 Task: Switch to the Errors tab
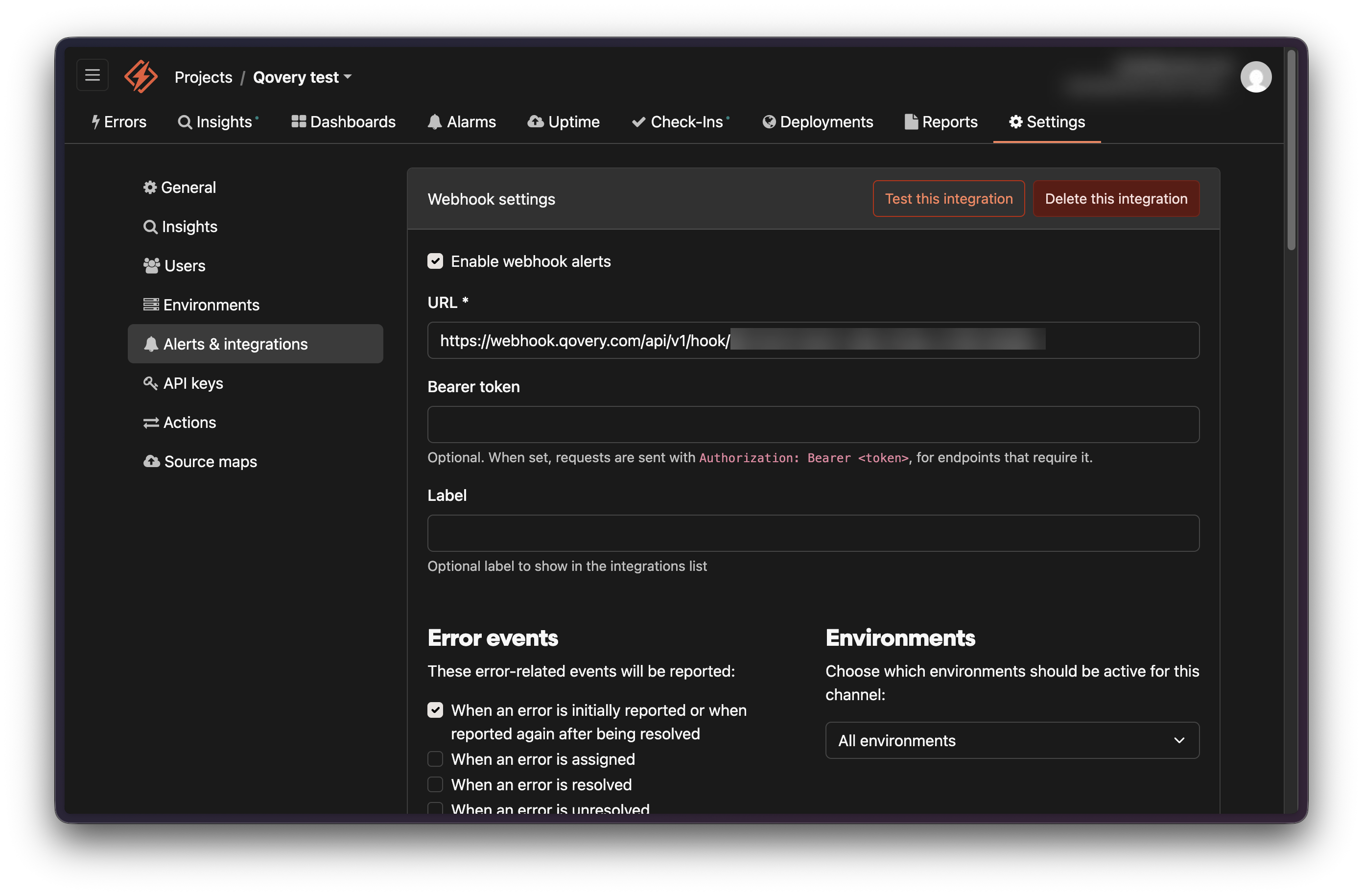119,122
